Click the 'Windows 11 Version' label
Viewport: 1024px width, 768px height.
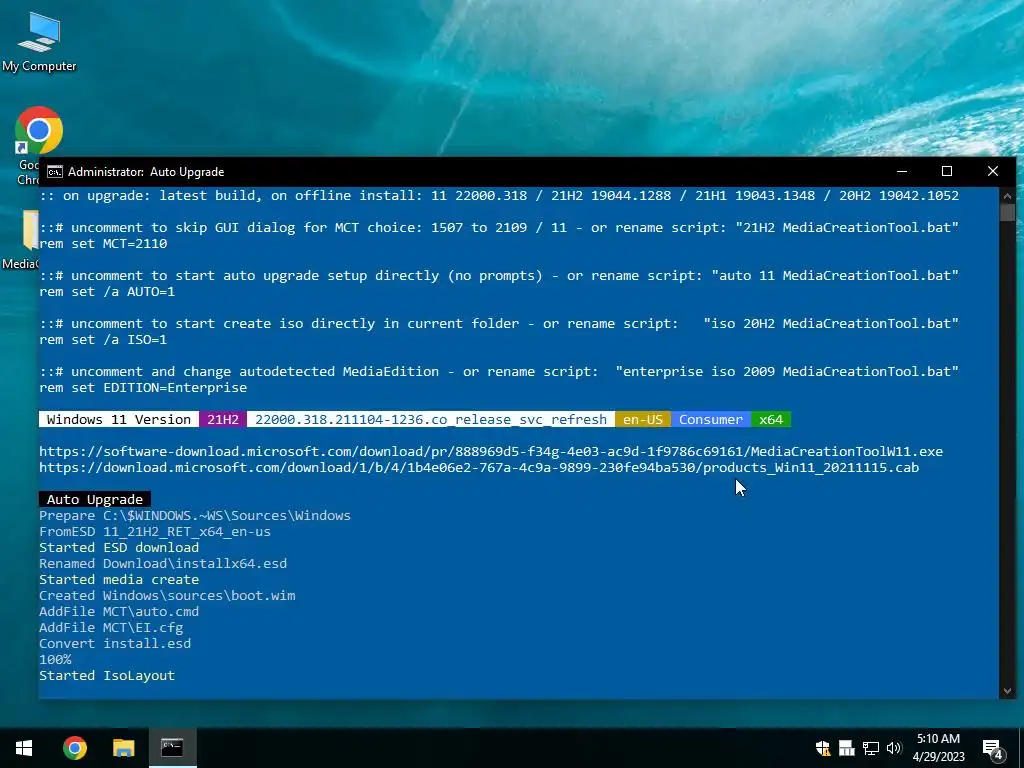(x=119, y=419)
